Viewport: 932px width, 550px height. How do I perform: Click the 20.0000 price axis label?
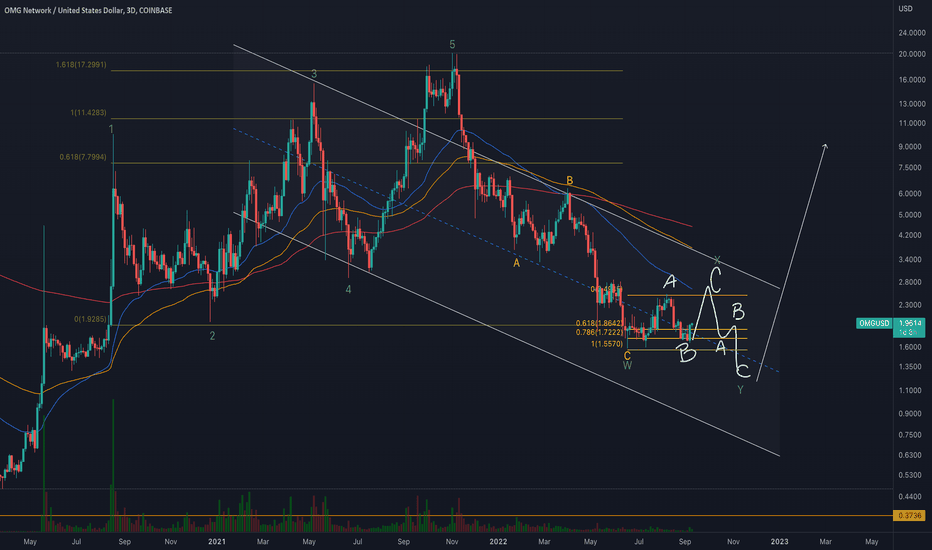(x=912, y=54)
